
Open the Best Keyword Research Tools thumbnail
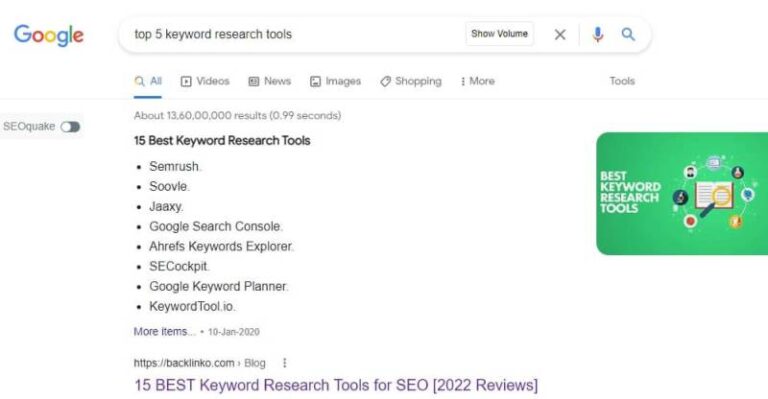coord(682,193)
